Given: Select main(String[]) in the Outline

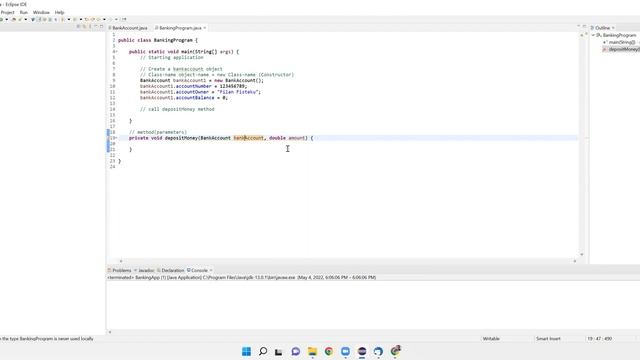Looking at the screenshot, I should [x=621, y=42].
